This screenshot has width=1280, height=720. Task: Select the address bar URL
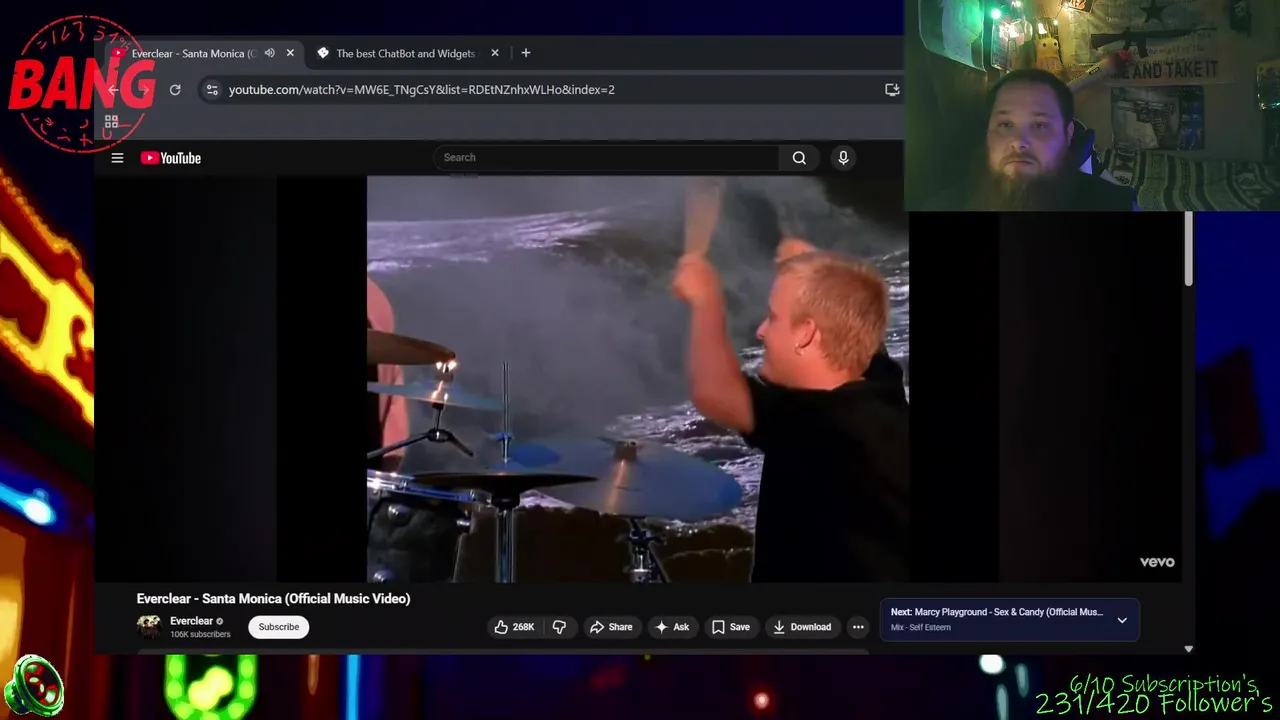click(x=421, y=90)
